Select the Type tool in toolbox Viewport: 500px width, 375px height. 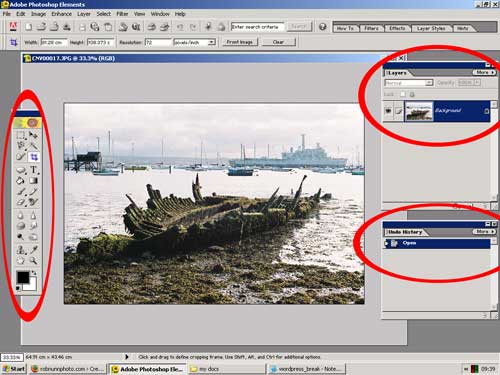coord(33,170)
